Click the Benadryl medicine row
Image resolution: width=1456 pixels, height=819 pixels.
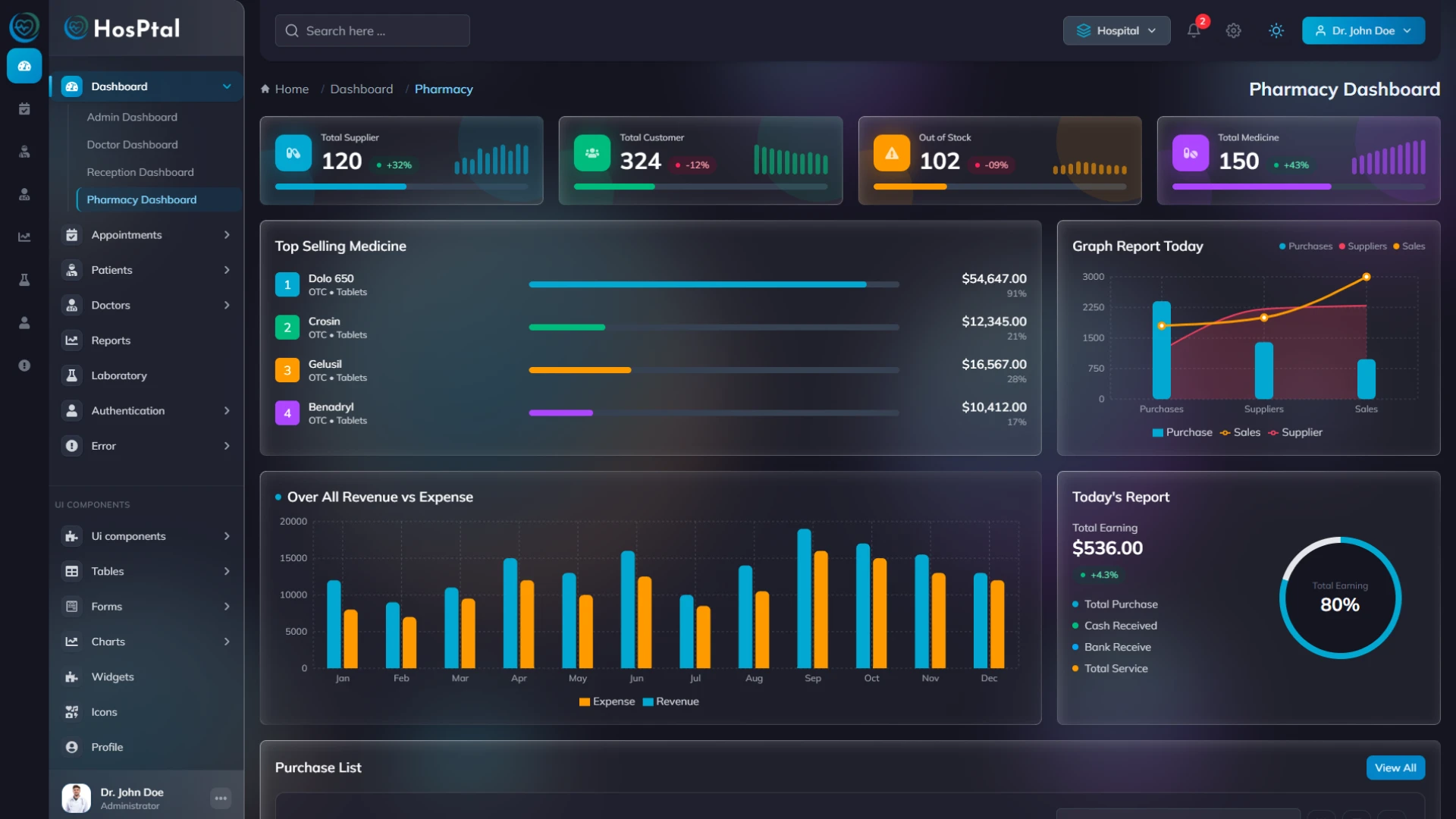click(x=650, y=413)
